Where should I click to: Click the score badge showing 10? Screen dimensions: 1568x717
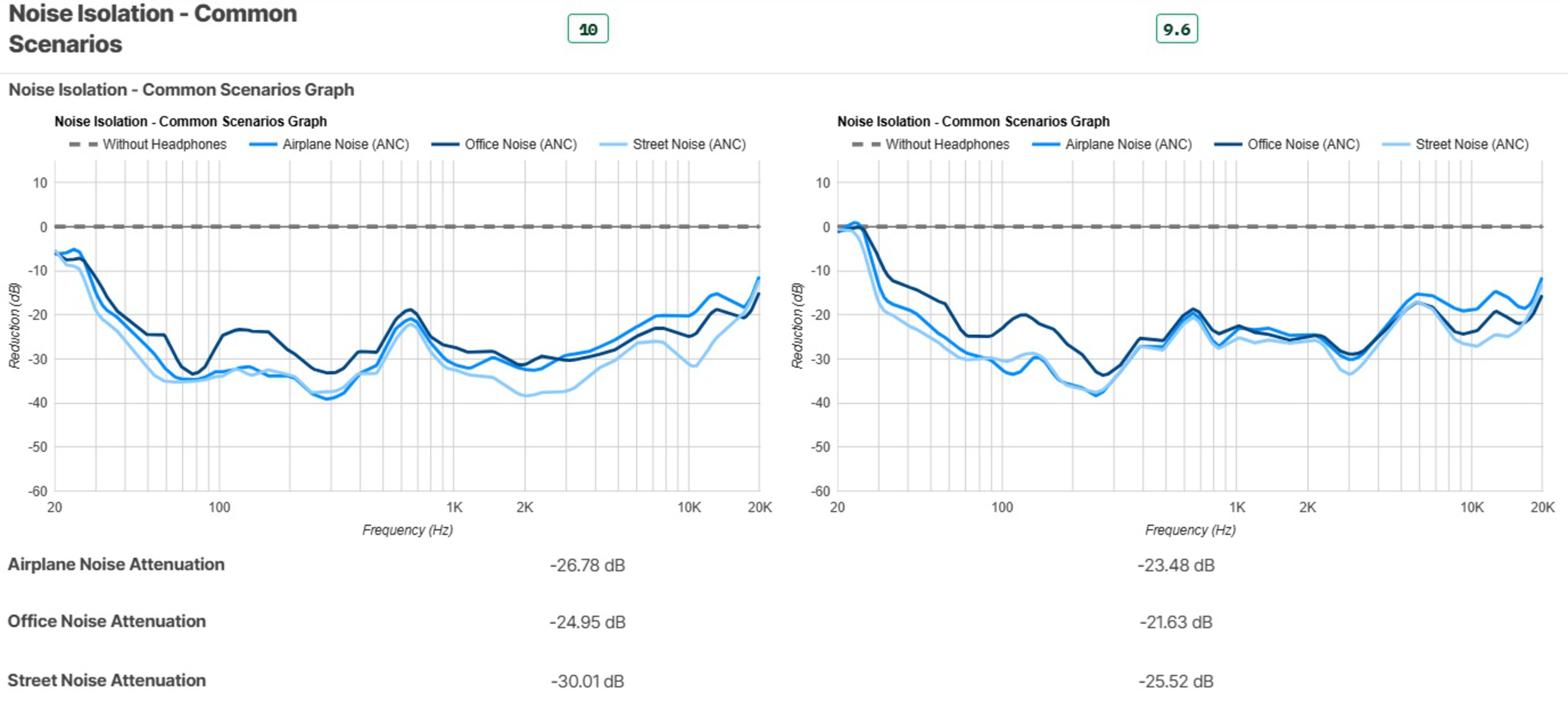pos(588,29)
